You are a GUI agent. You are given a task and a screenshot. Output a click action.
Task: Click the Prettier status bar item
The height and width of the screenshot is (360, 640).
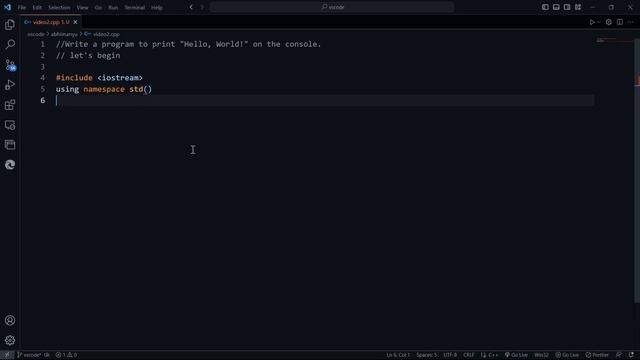(597, 355)
